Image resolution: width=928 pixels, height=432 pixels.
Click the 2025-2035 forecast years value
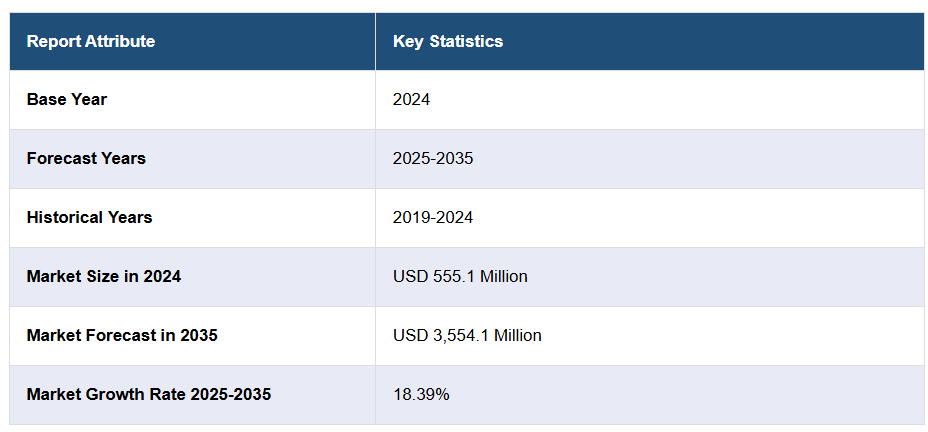[x=433, y=158]
